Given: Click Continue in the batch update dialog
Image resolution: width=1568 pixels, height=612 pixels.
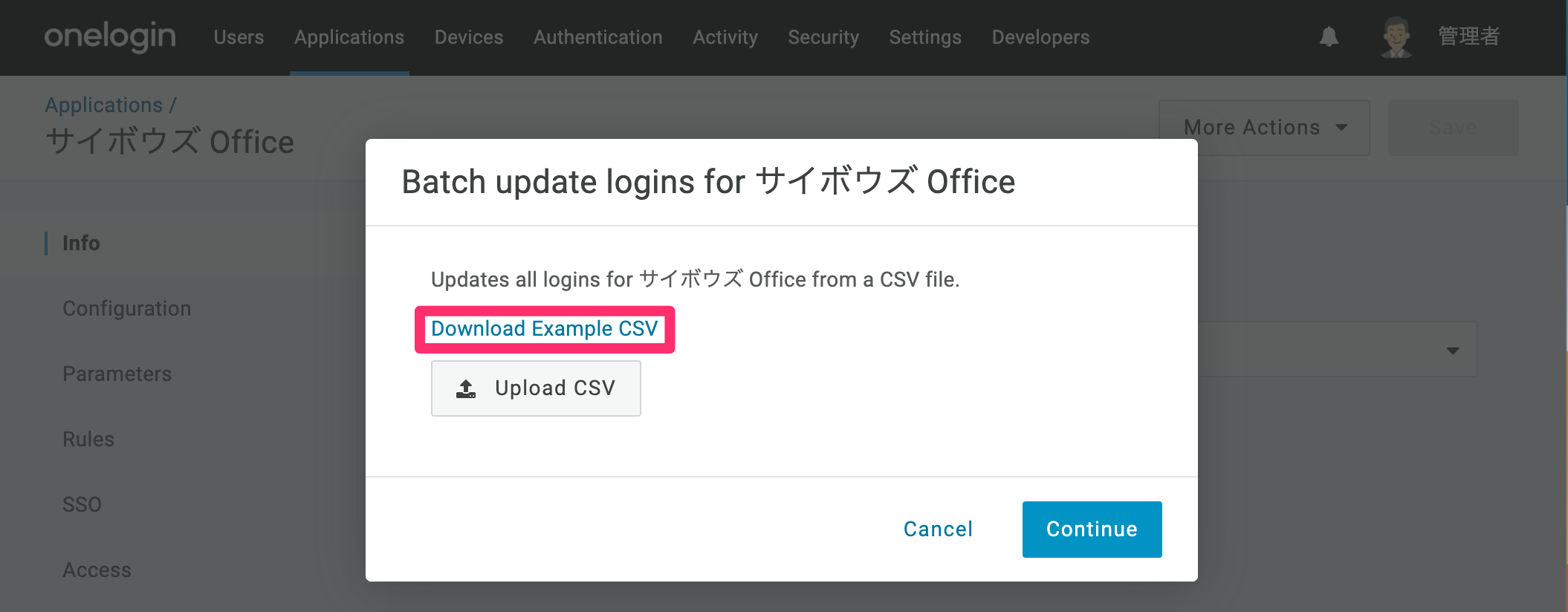Looking at the screenshot, I should tap(1092, 530).
